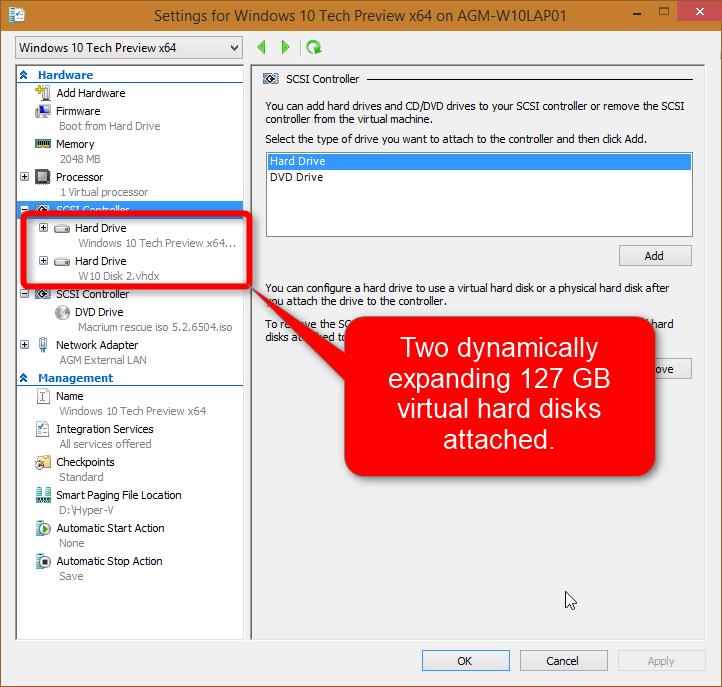Click 'Boot from Hard Drive' subtext
This screenshot has height=687, width=722.
click(110, 126)
